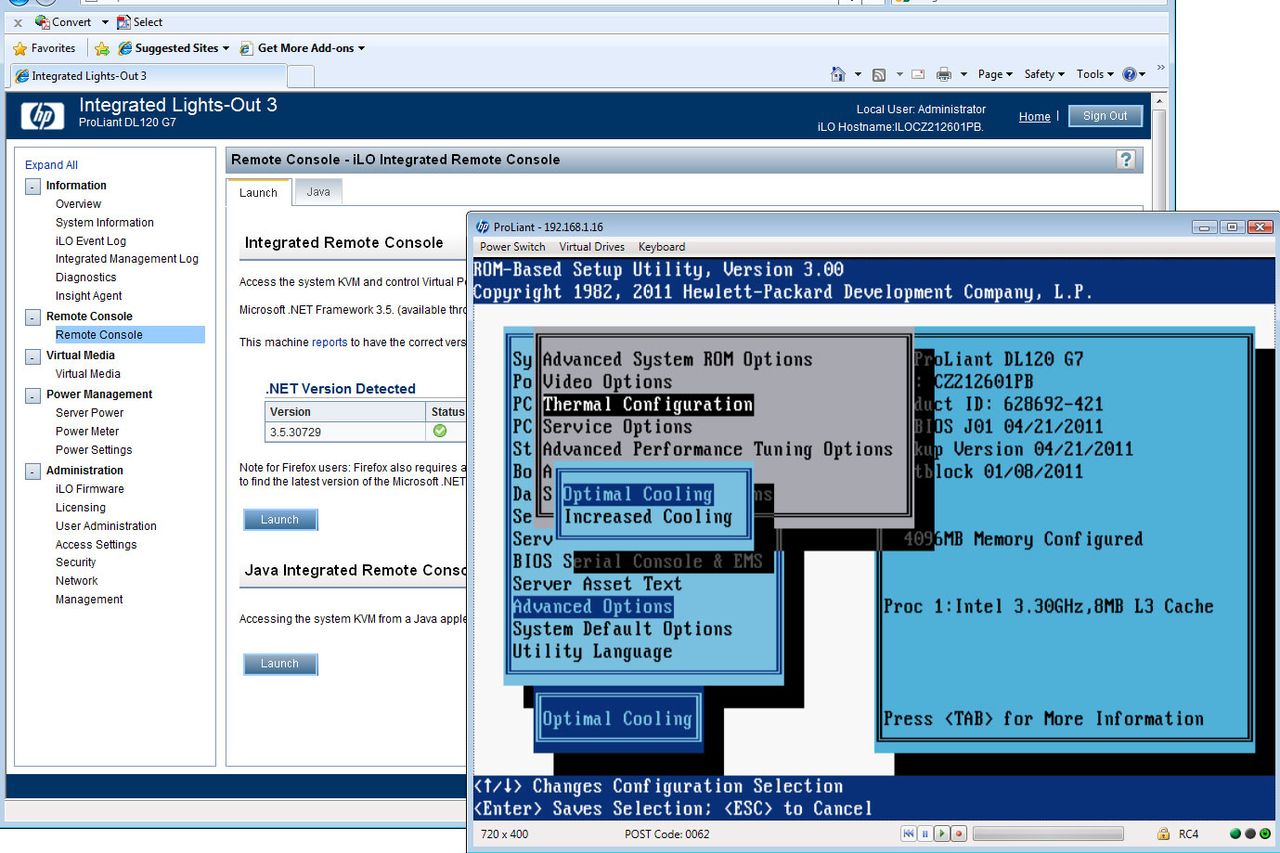Screen dimensions: 1280x853
Task: Open a new browser tab
Action: click(x=301, y=76)
